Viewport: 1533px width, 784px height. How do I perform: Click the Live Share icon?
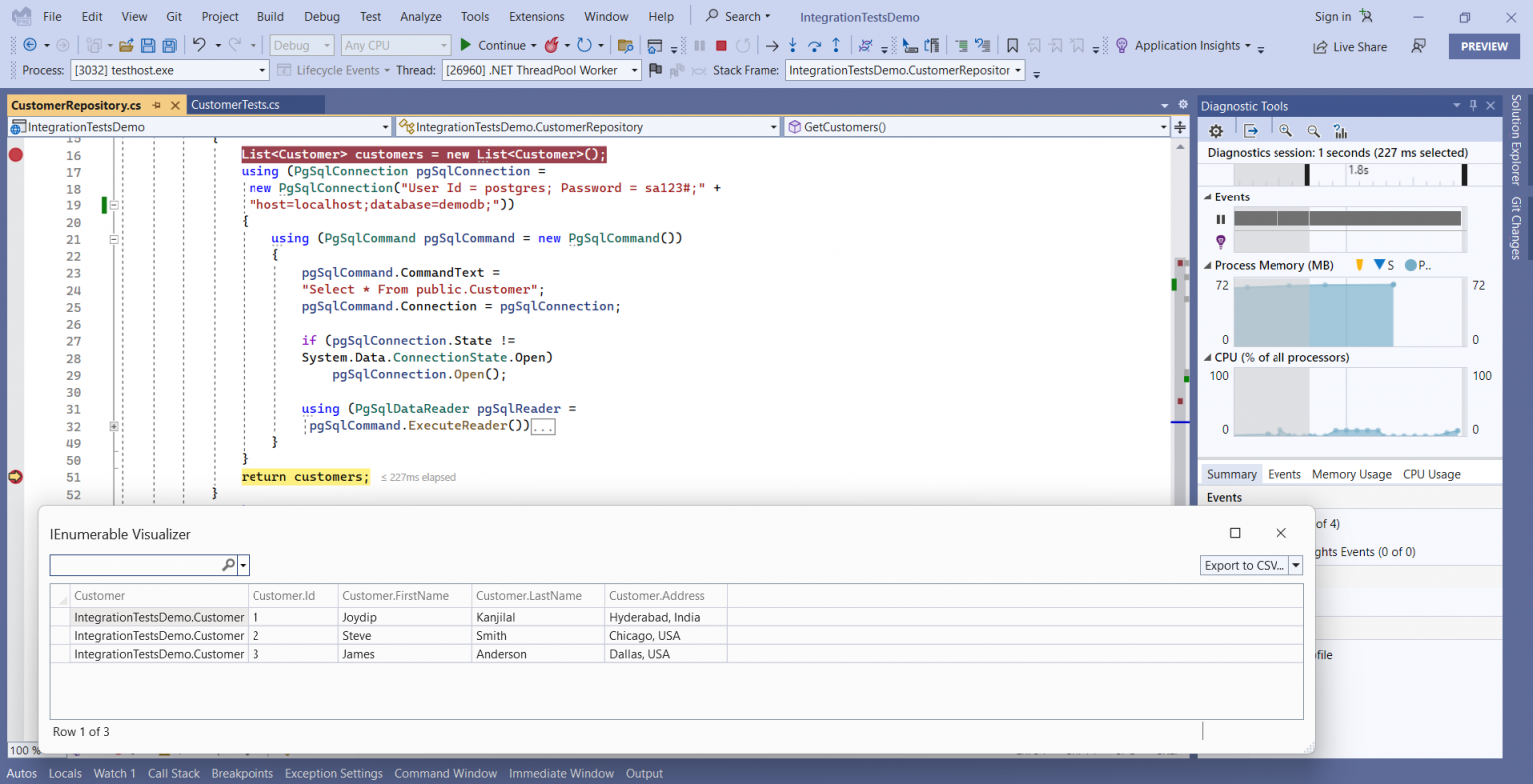coord(1320,47)
